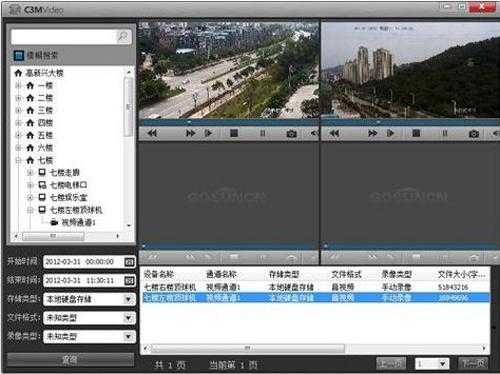Expand the 一楼 tree node
This screenshot has width=500, height=374.
tap(18, 86)
